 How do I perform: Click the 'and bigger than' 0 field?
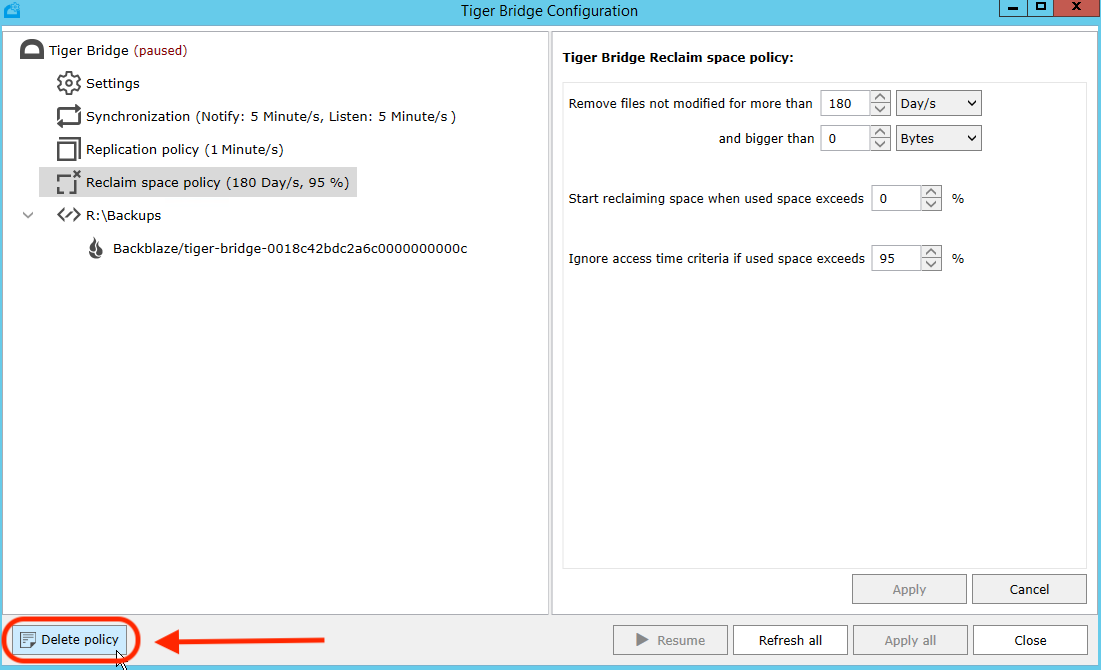coord(845,138)
